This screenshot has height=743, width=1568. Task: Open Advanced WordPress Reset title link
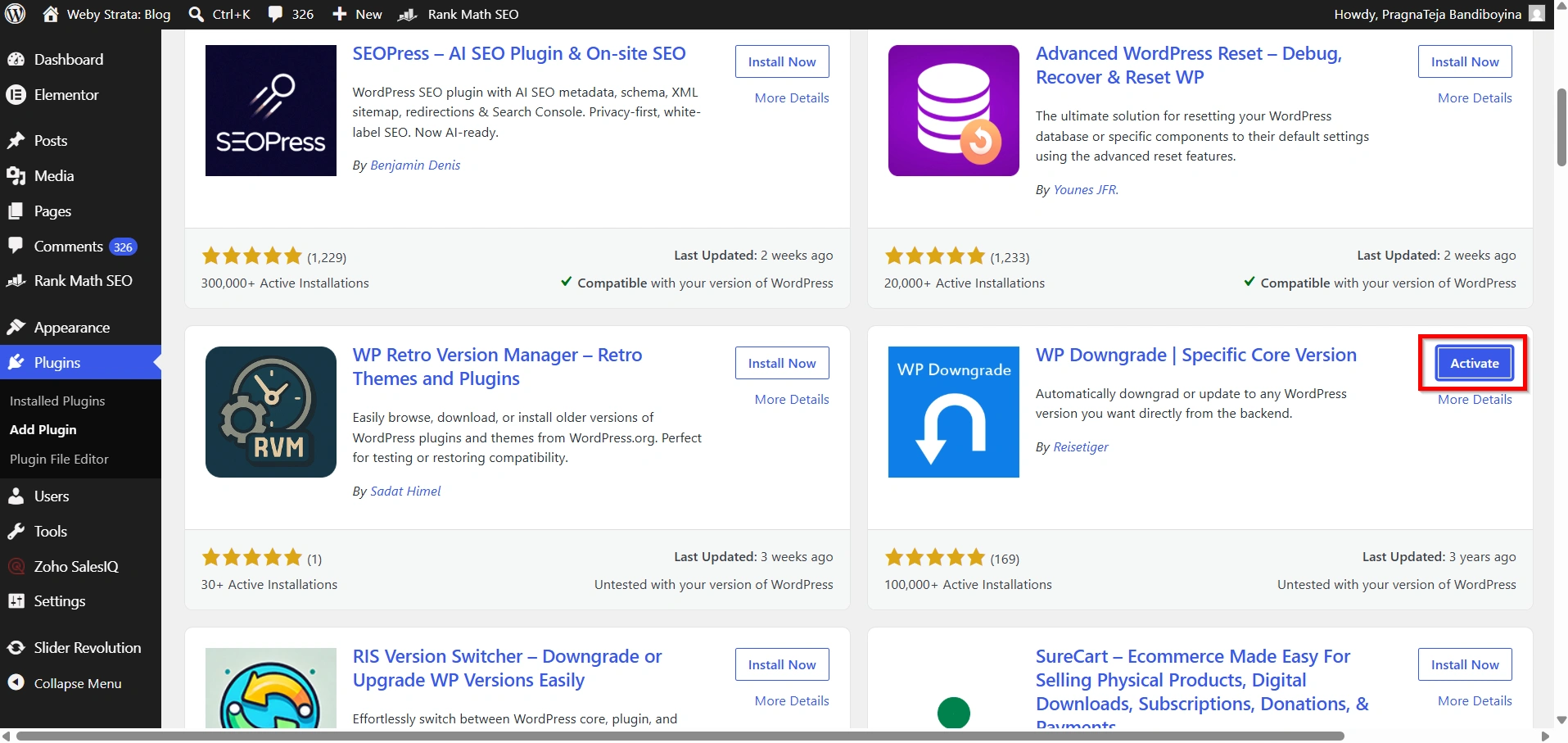click(1188, 66)
